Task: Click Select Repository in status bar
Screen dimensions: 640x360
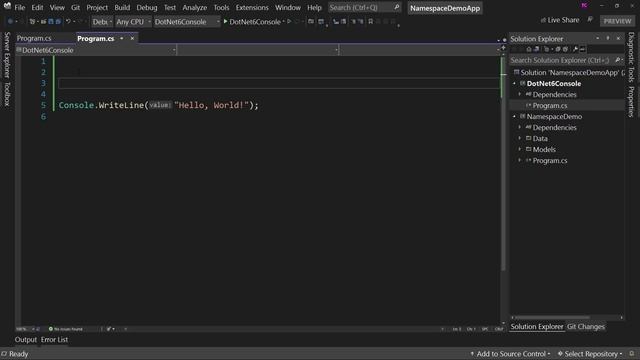Action: pyautogui.click(x=590, y=354)
